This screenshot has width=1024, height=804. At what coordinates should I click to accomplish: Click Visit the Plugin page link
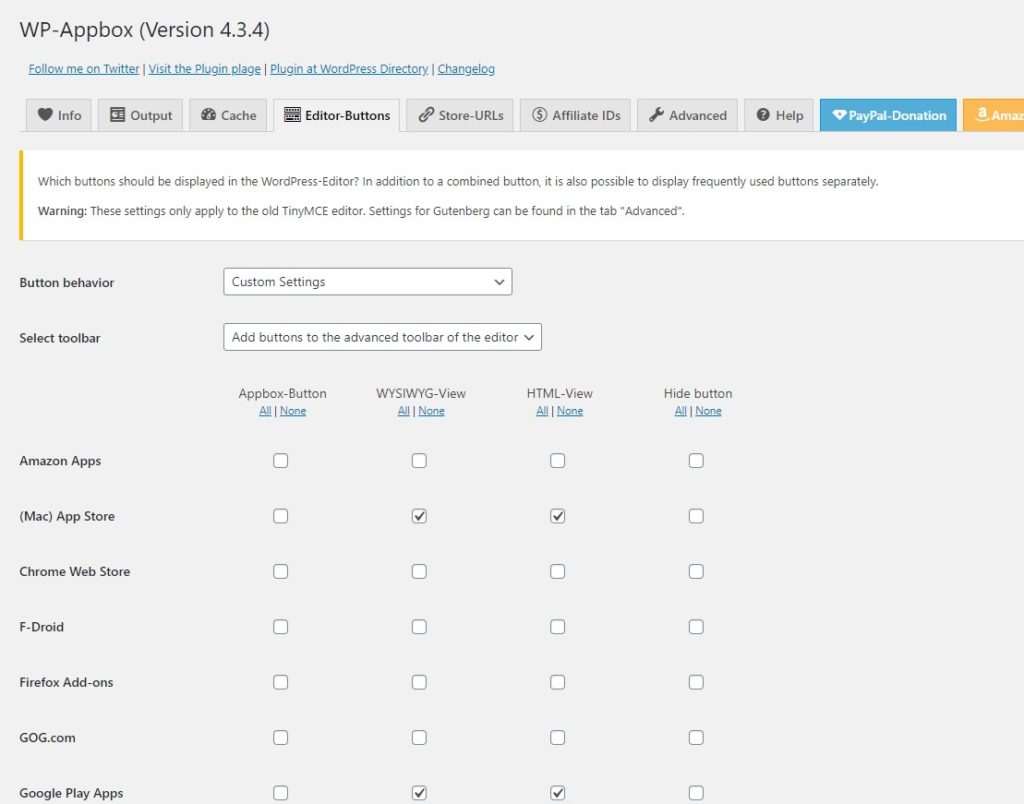pos(204,69)
